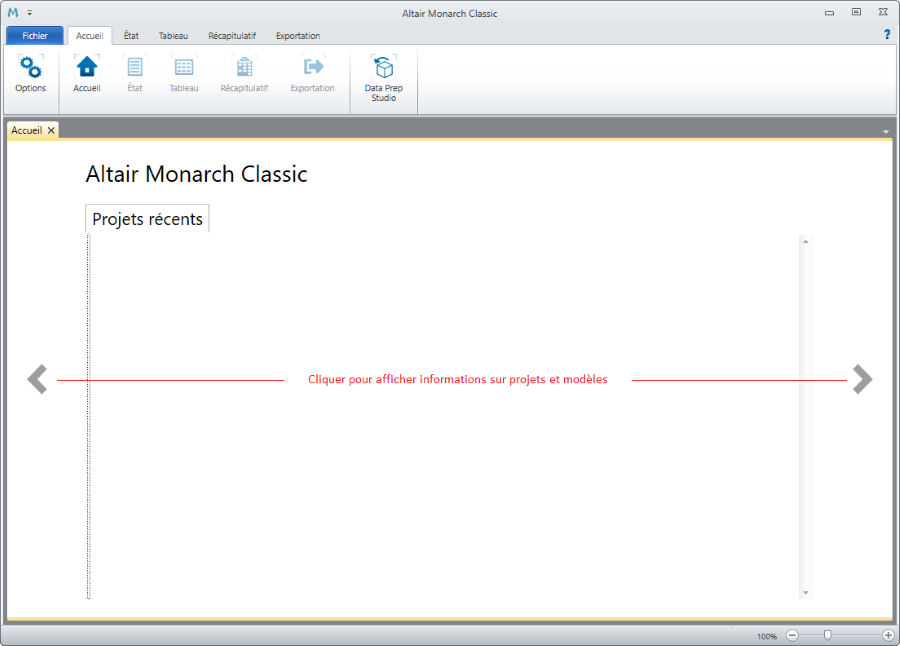The width and height of the screenshot is (900, 646).
Task: Open the help question mark icon
Action: pyautogui.click(x=886, y=35)
